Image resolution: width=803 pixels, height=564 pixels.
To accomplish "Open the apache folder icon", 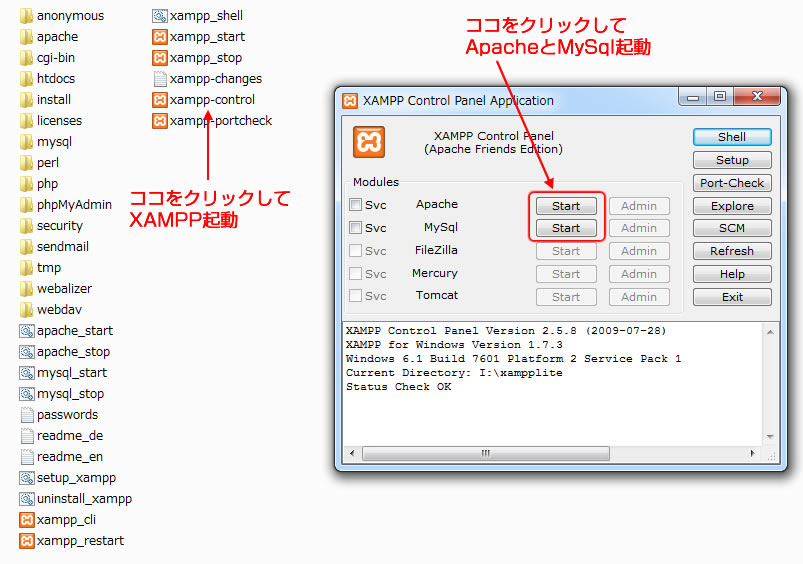I will [x=27, y=37].
